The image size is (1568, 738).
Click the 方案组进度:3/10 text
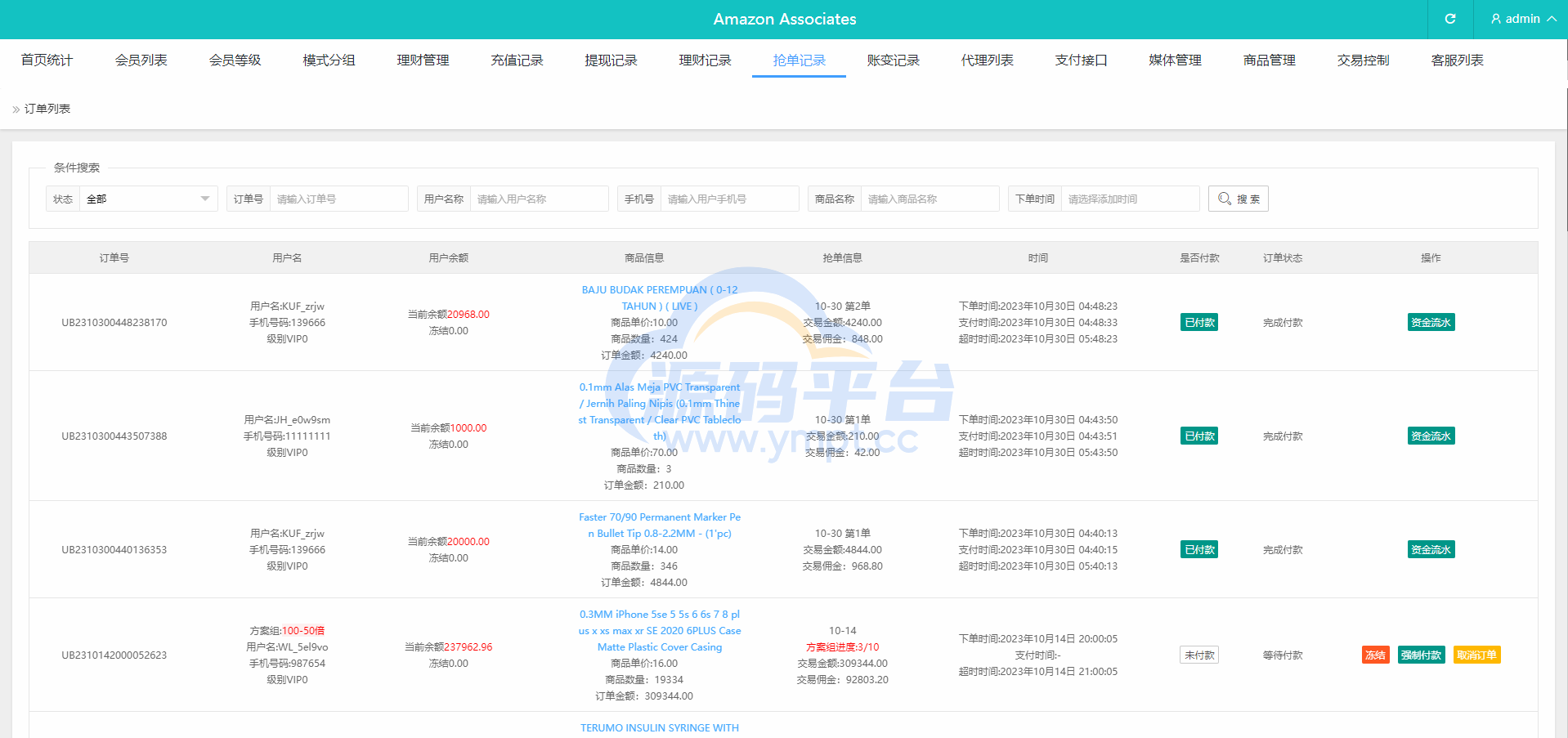point(843,647)
